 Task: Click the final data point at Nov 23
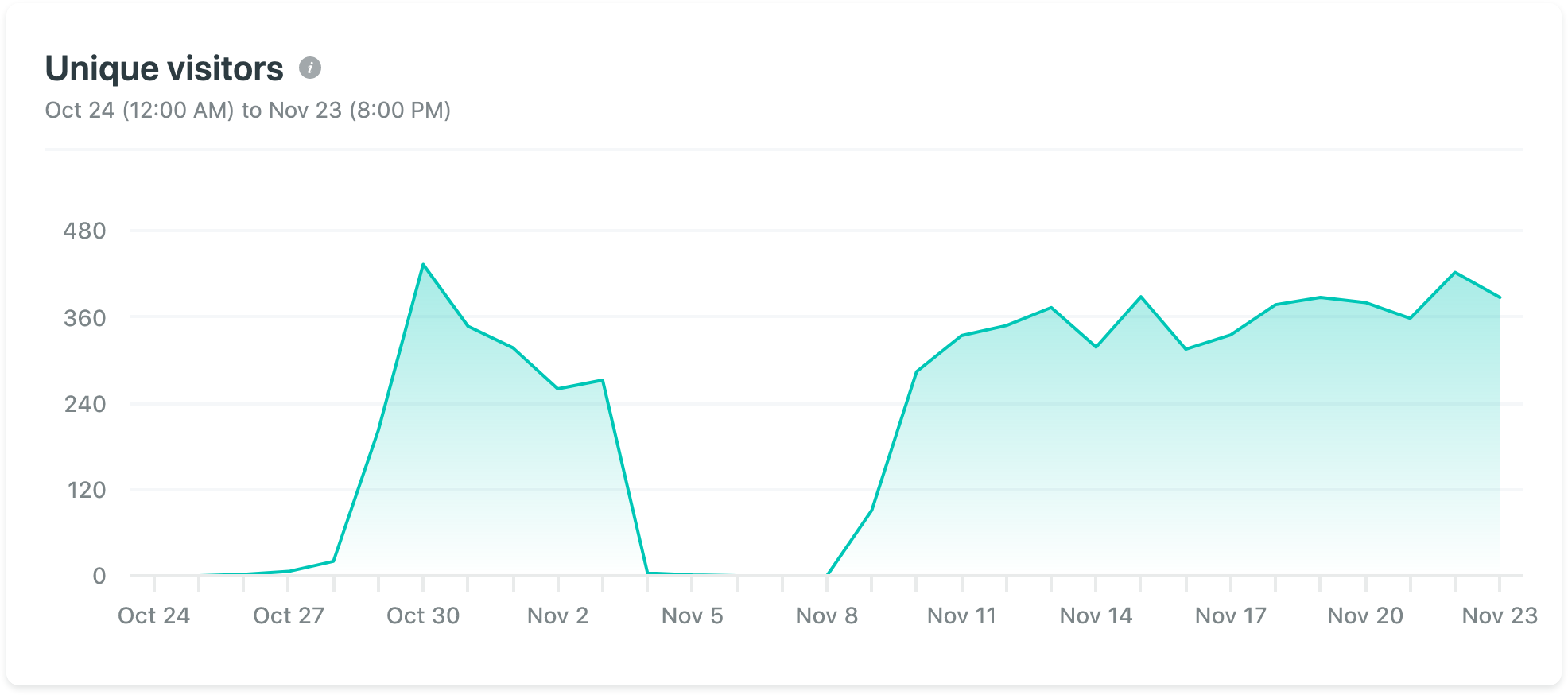[1500, 298]
